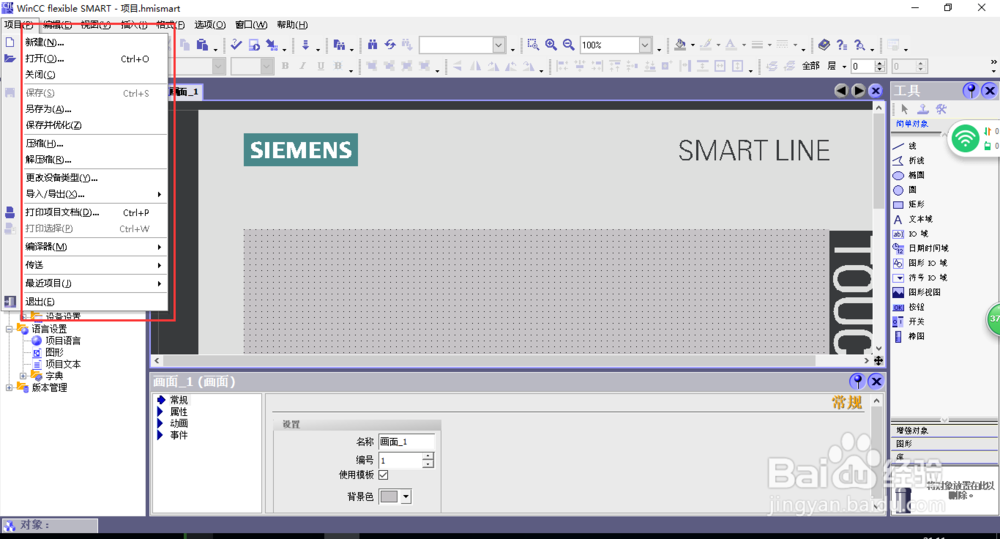Click the binoculars find icon

pos(372,45)
